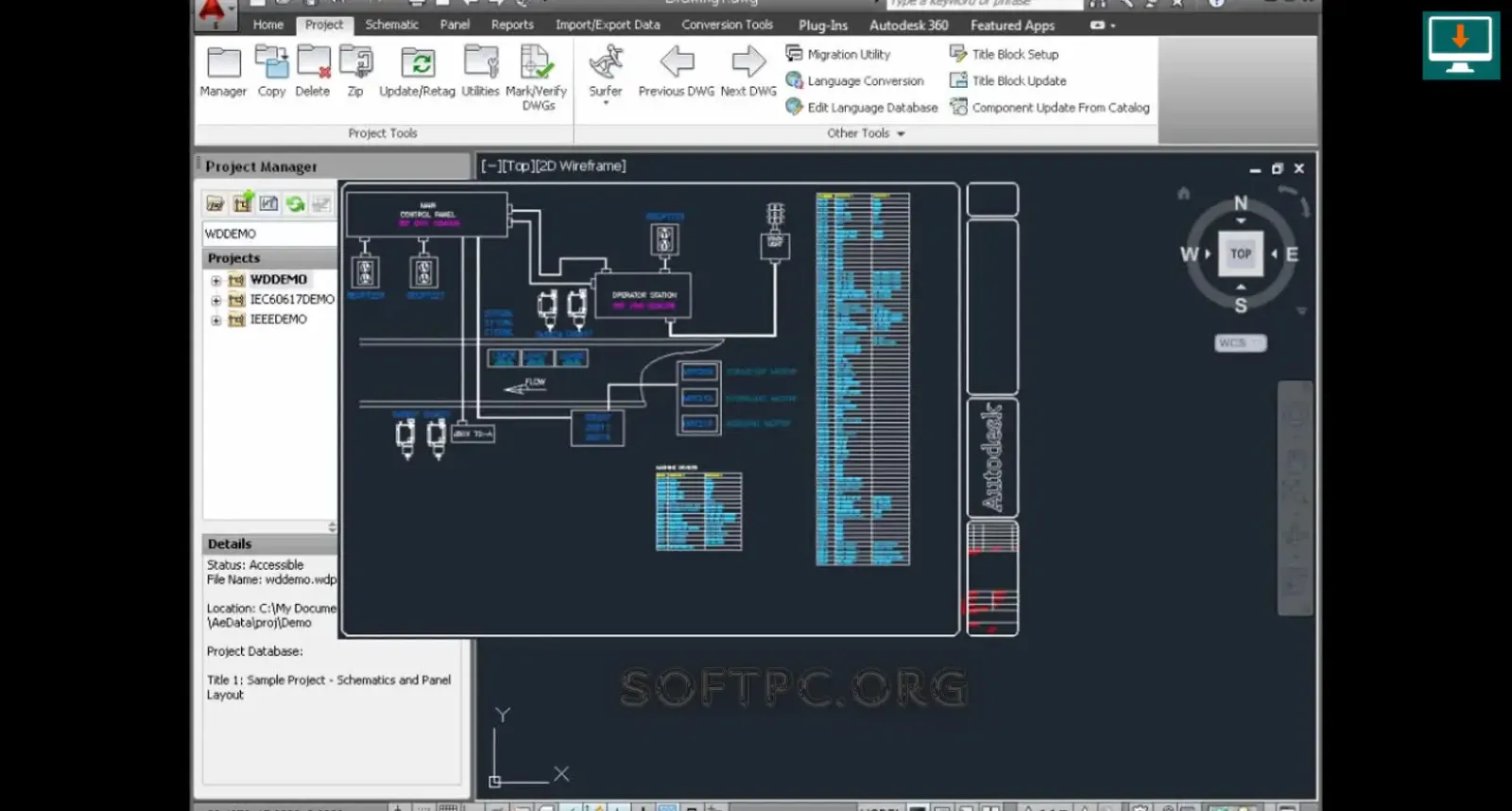Rotate view to E on compass
Viewport: 1512px width, 811px height.
1292,254
